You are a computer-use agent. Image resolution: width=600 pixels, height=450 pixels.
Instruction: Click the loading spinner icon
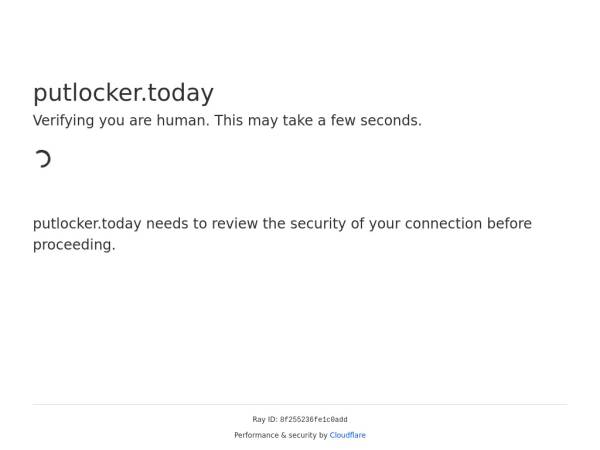pyautogui.click(x=42, y=158)
